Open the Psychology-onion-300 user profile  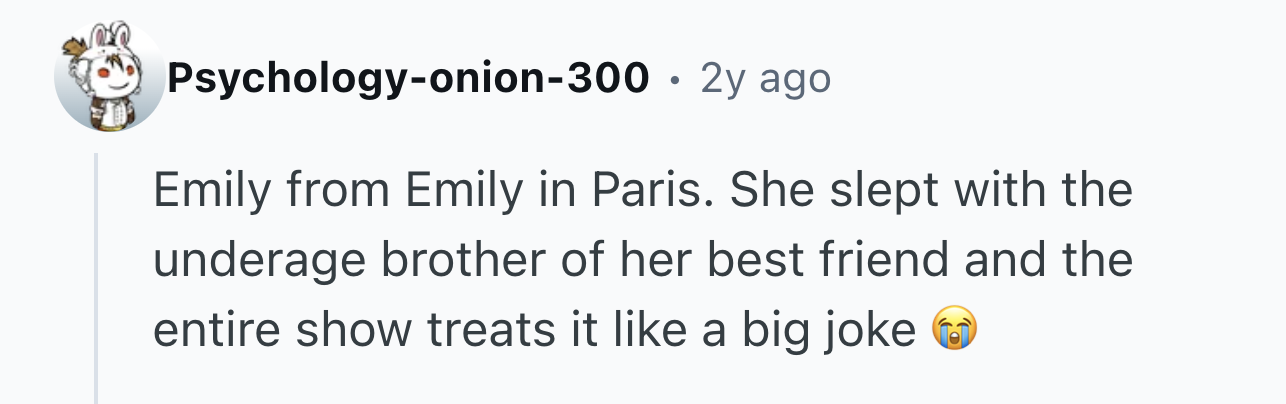click(x=408, y=78)
